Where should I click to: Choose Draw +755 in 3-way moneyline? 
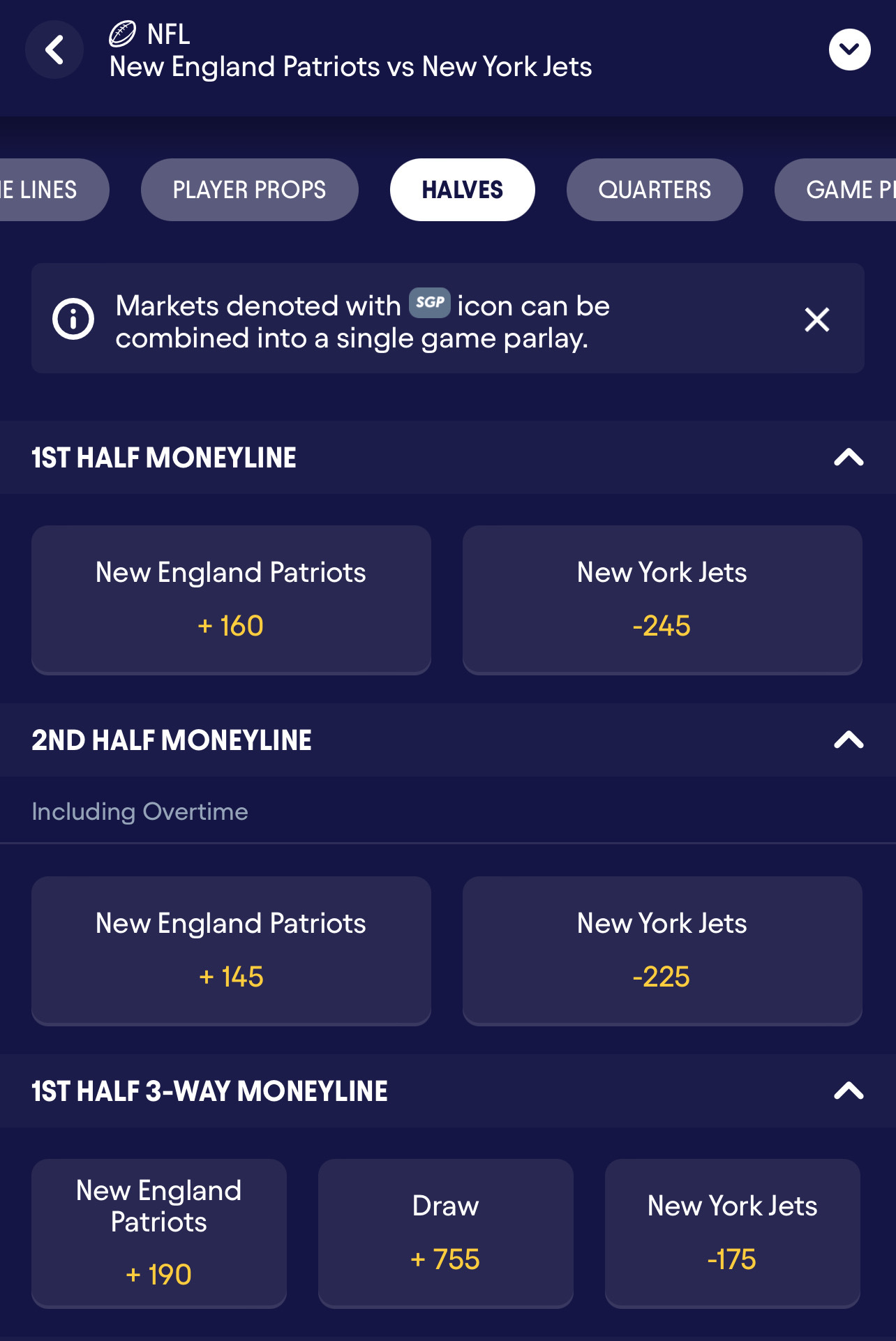point(445,1233)
